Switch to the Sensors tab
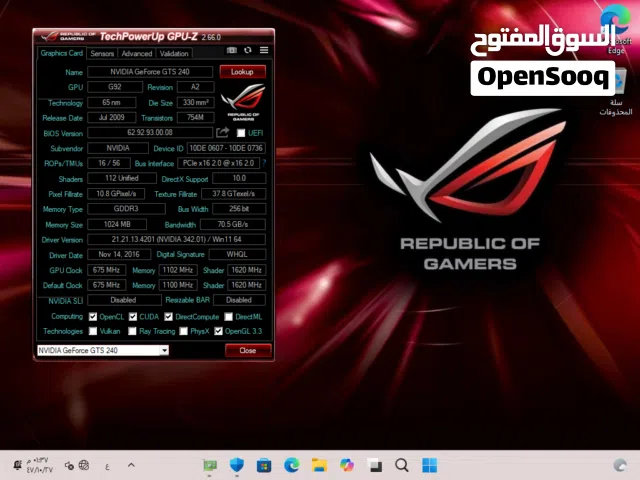 pyautogui.click(x=102, y=53)
